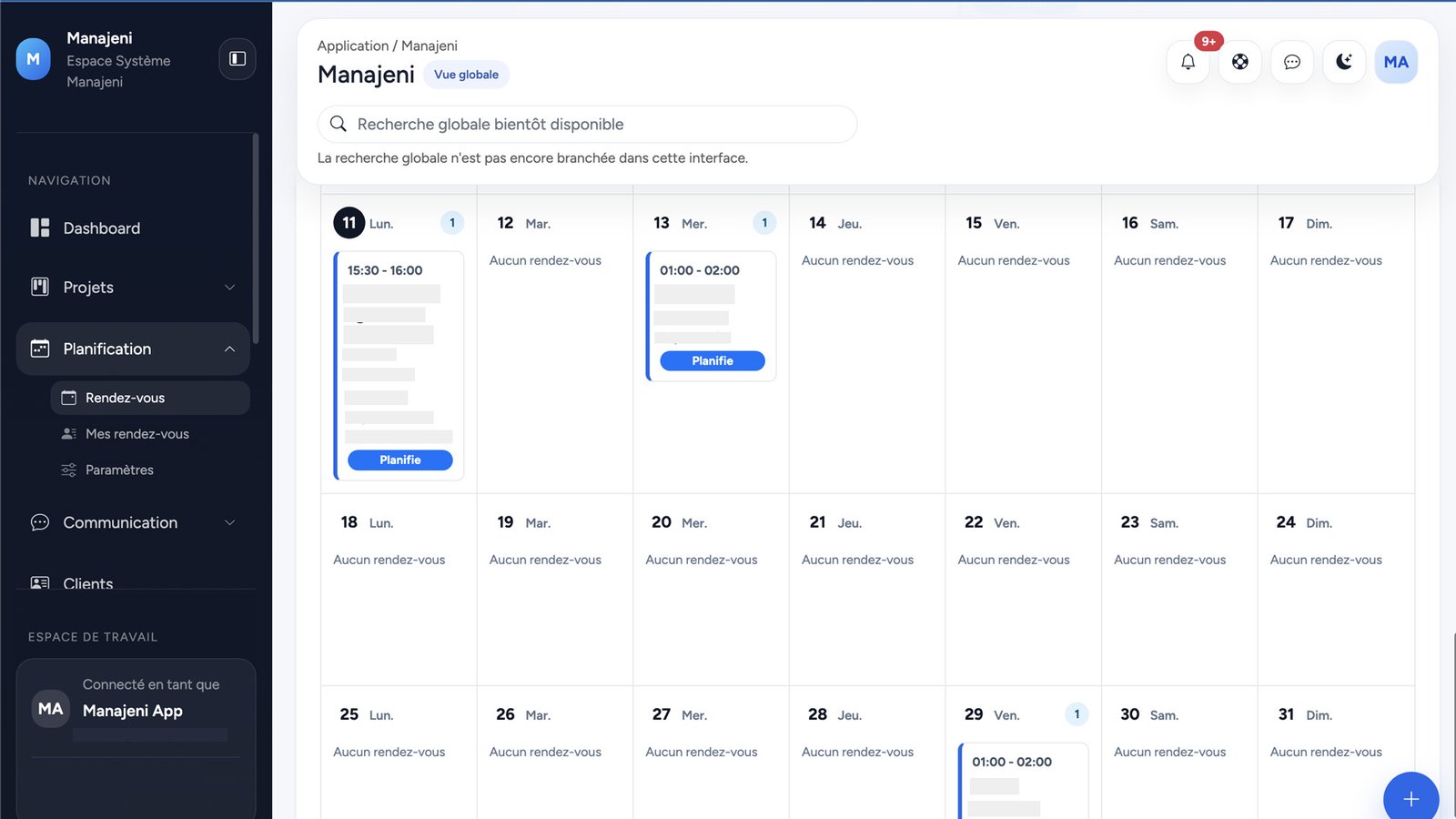This screenshot has height=819, width=1456.
Task: Open the Paramètres submenu item
Action: point(150,470)
